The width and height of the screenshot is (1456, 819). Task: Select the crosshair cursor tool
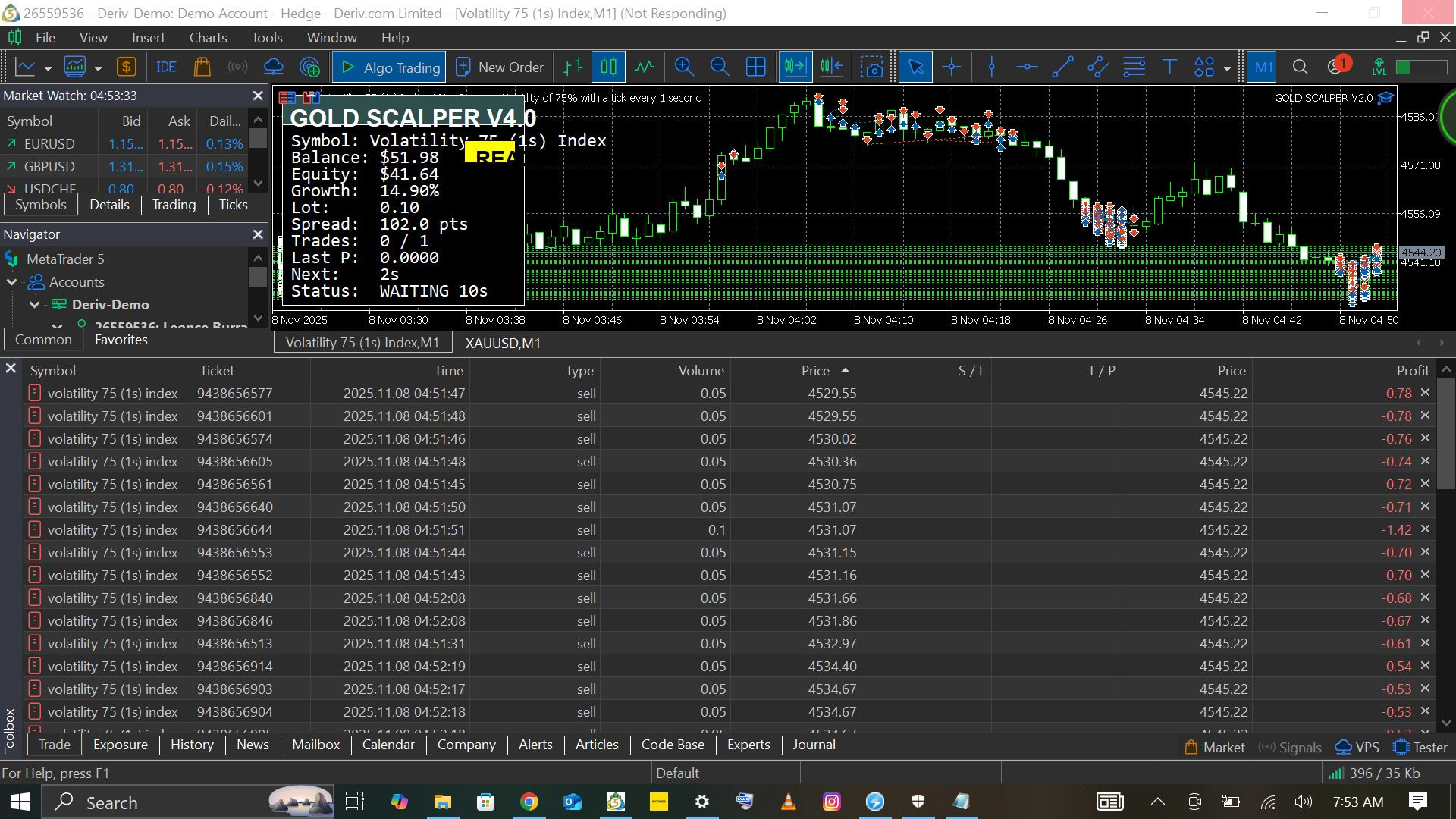pyautogui.click(x=951, y=67)
